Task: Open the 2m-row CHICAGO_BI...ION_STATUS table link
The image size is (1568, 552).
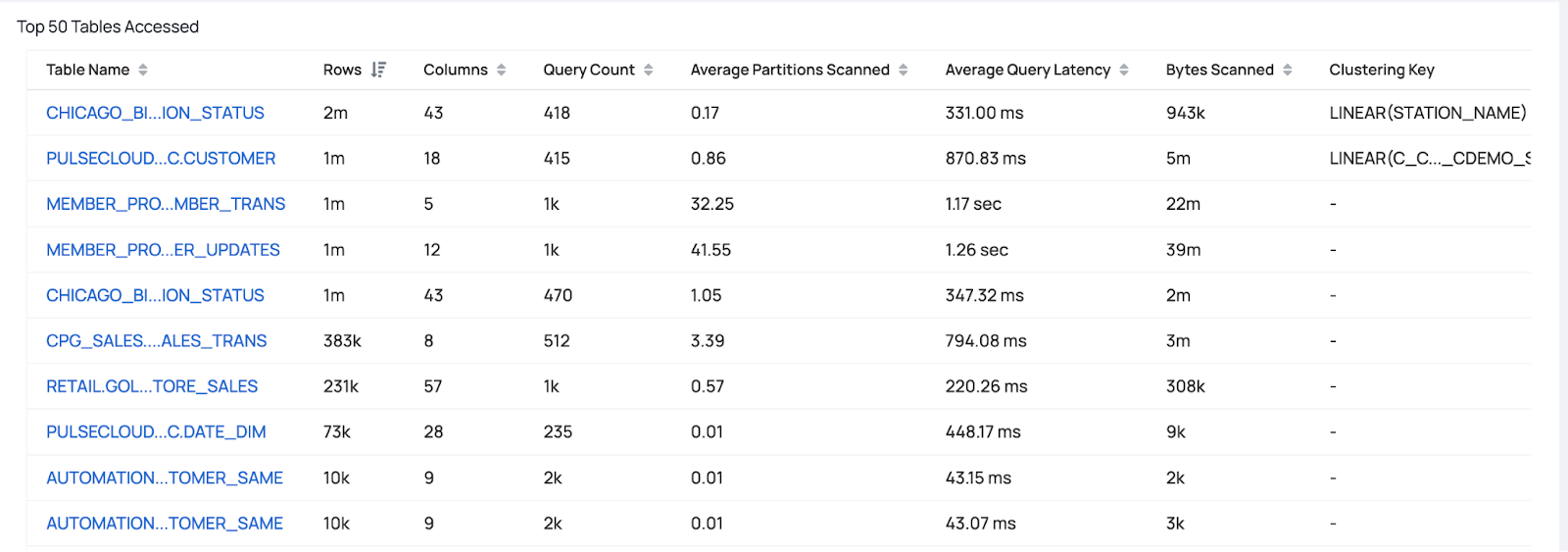Action: tap(155, 113)
